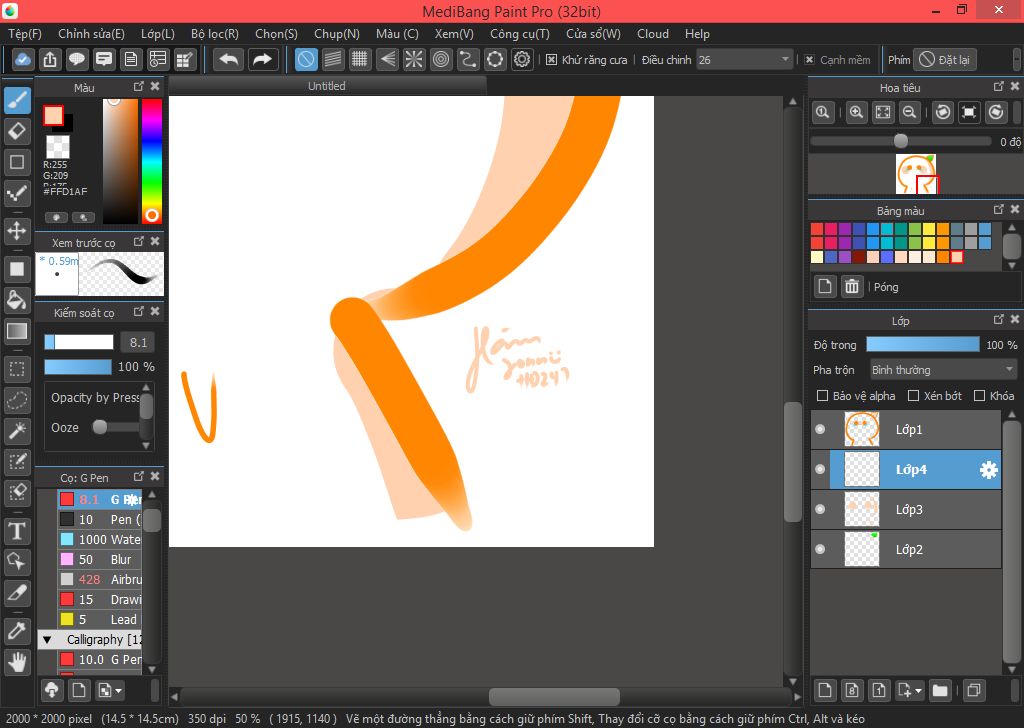This screenshot has width=1024, height=728.
Task: Open new layer type dropdown arrow
Action: (919, 691)
